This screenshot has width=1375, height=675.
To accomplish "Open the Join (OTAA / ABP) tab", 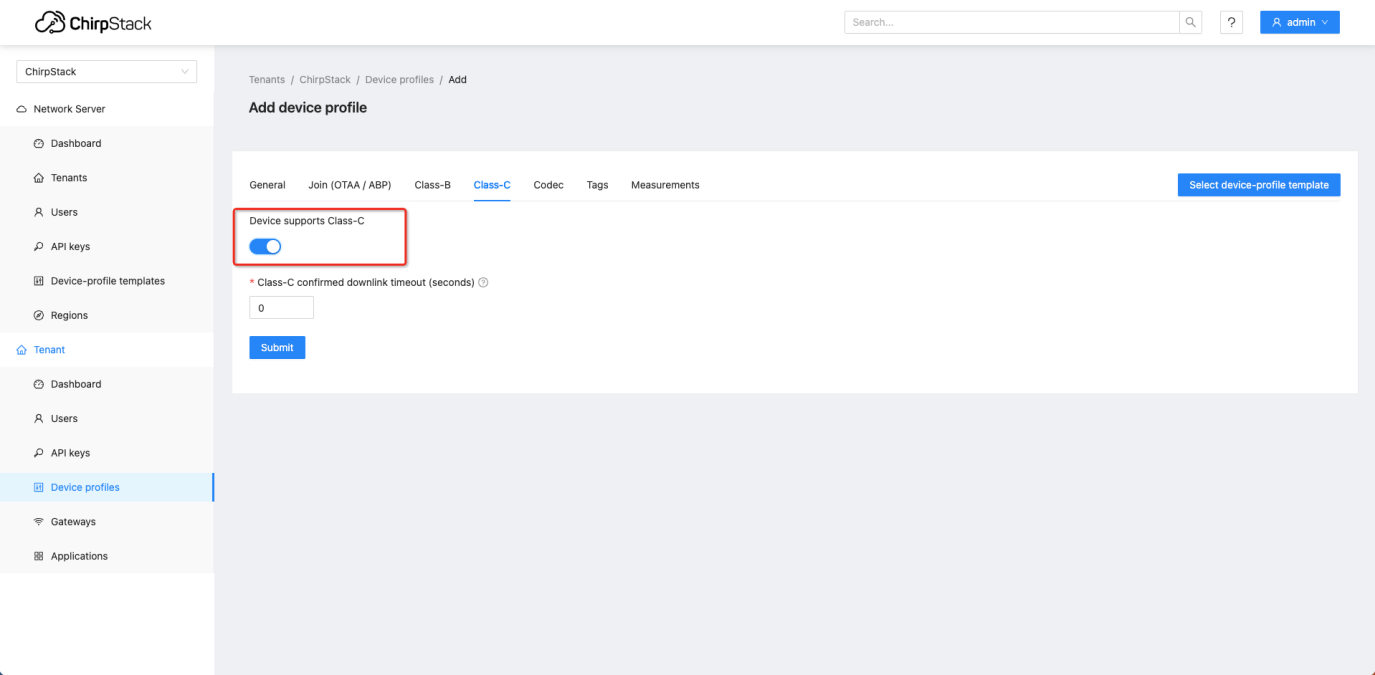I will click(x=349, y=185).
